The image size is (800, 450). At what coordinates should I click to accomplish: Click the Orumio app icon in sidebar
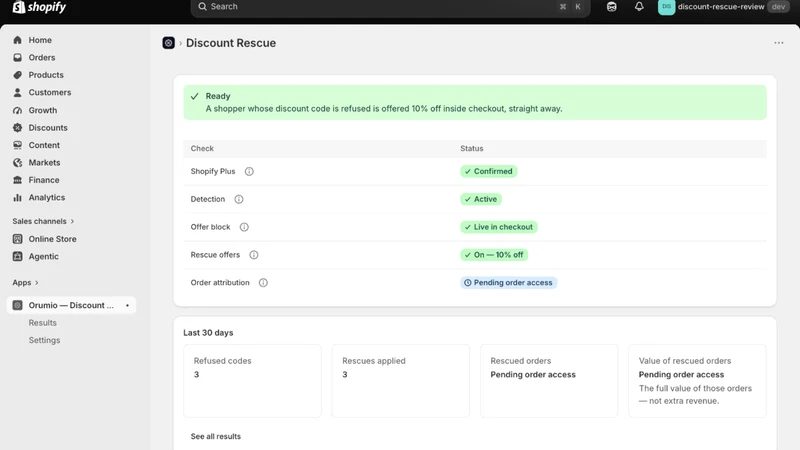click(x=17, y=305)
